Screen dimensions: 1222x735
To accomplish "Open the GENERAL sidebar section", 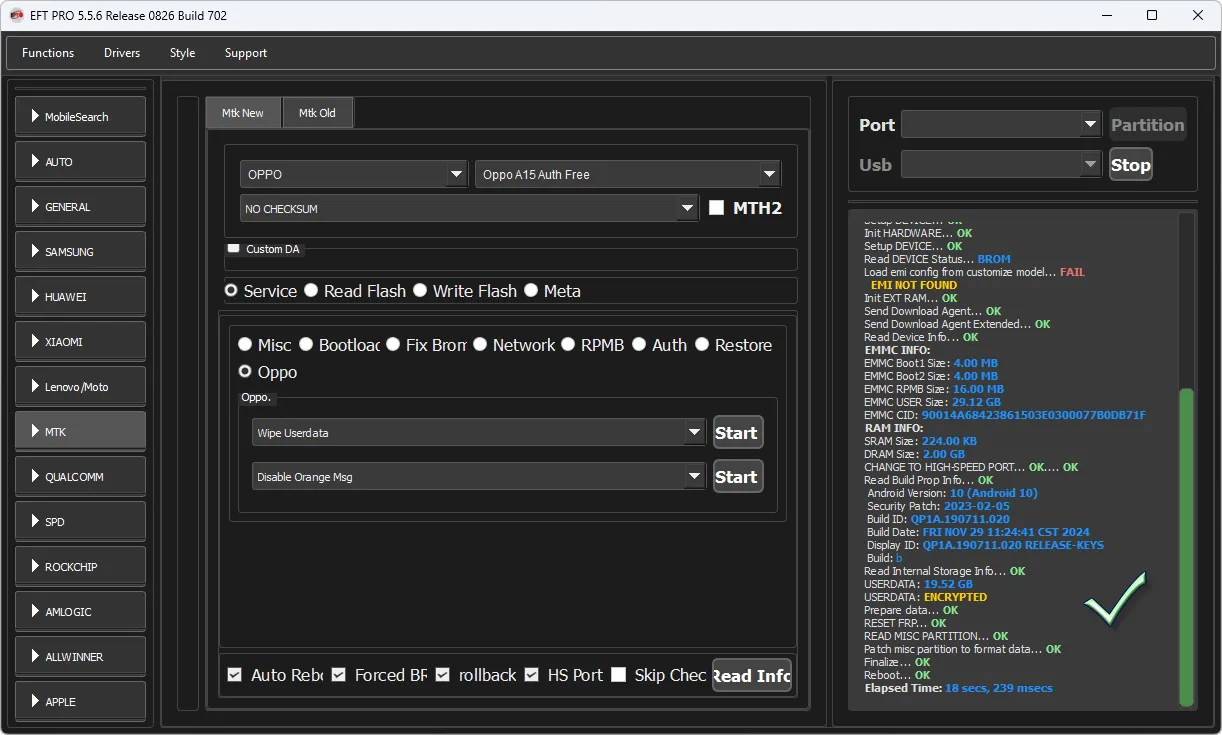I will (80, 207).
